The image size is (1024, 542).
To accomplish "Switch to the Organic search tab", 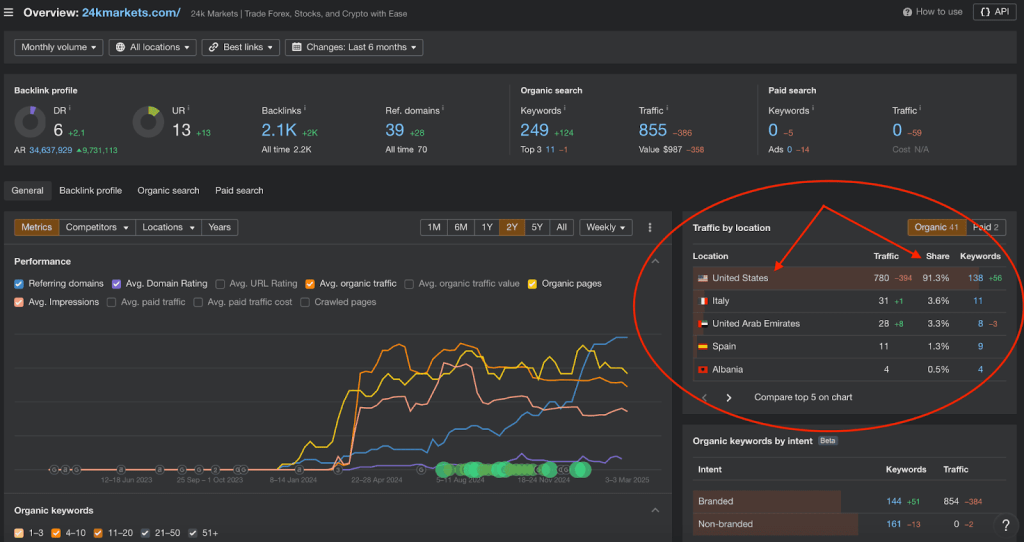I will [x=168, y=191].
